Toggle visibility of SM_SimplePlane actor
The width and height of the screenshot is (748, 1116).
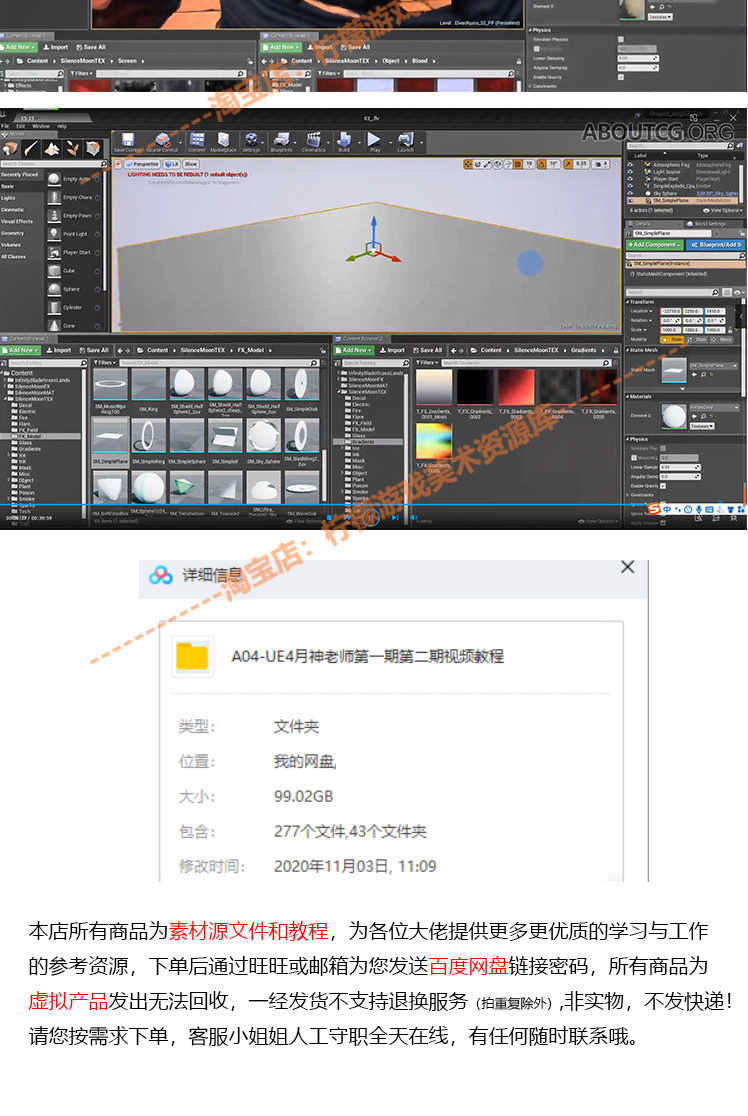(x=630, y=201)
